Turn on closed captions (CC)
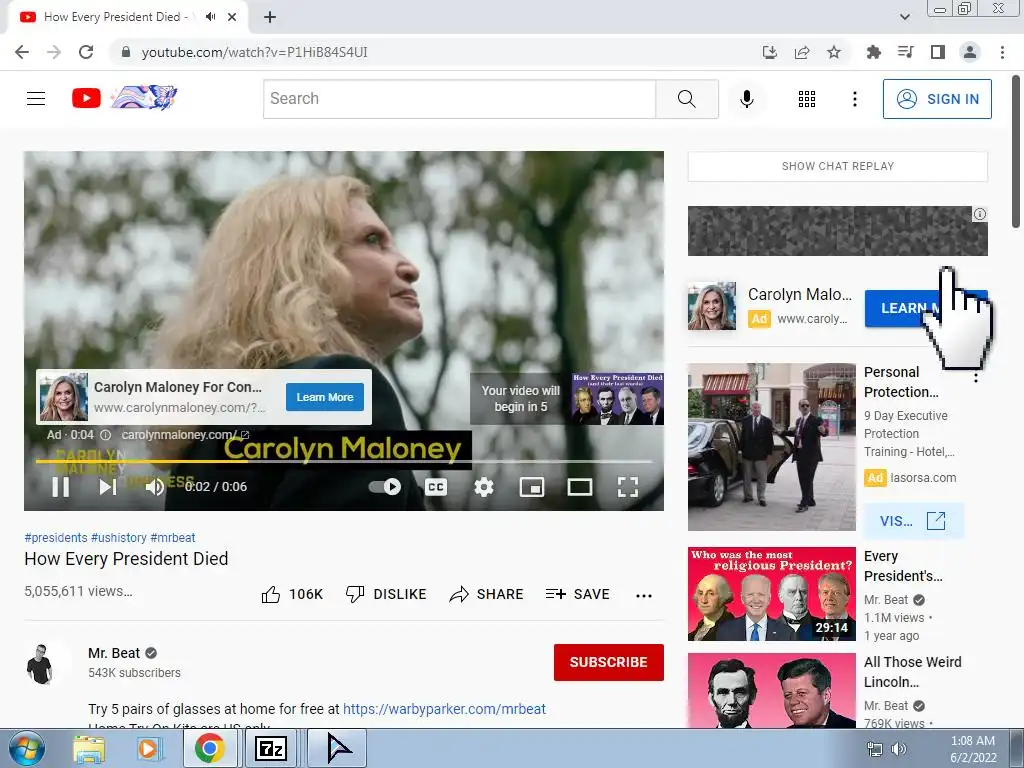The width and height of the screenshot is (1024, 768). [x=436, y=487]
